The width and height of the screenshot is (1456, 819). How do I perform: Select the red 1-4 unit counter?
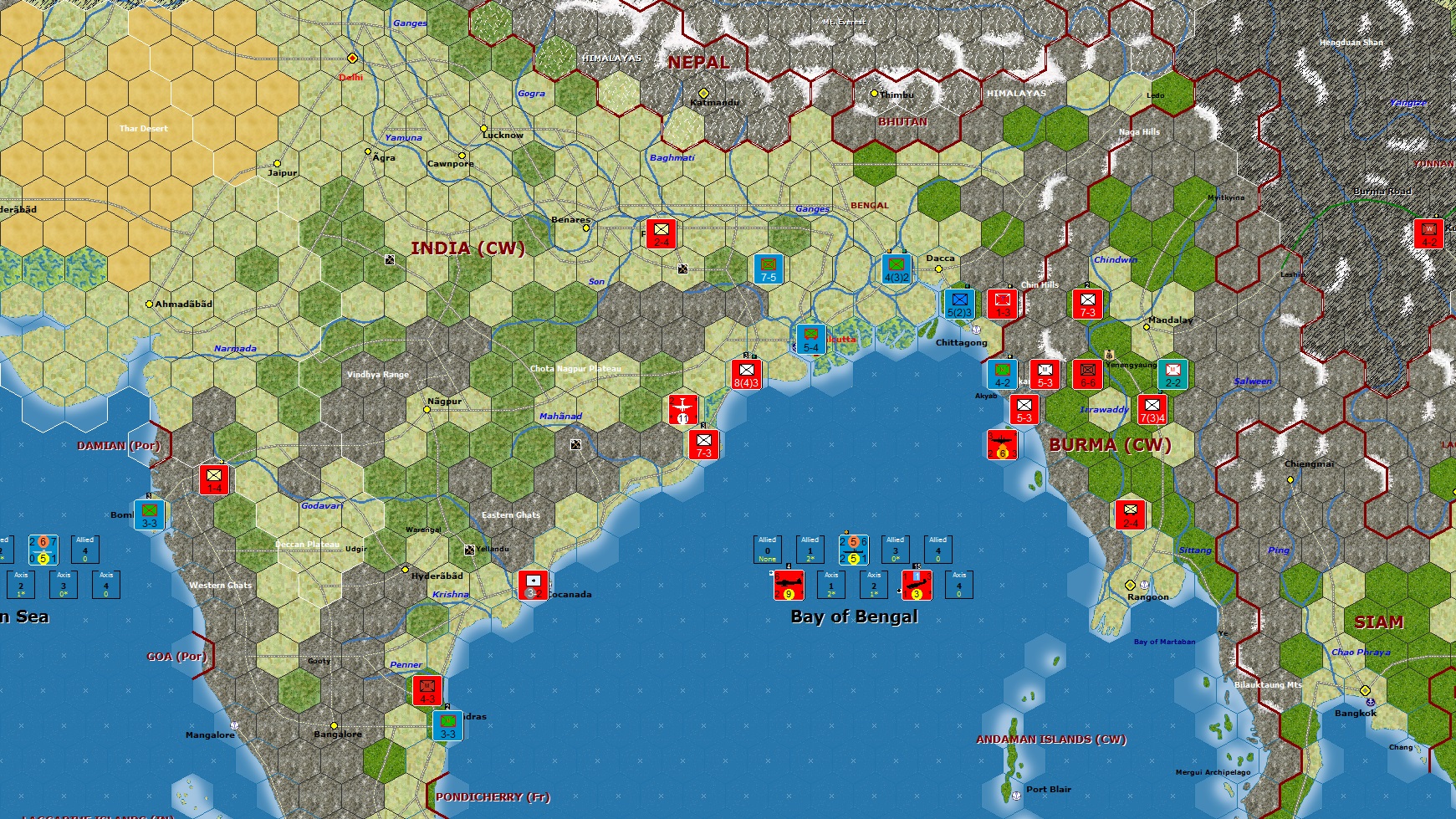click(214, 479)
